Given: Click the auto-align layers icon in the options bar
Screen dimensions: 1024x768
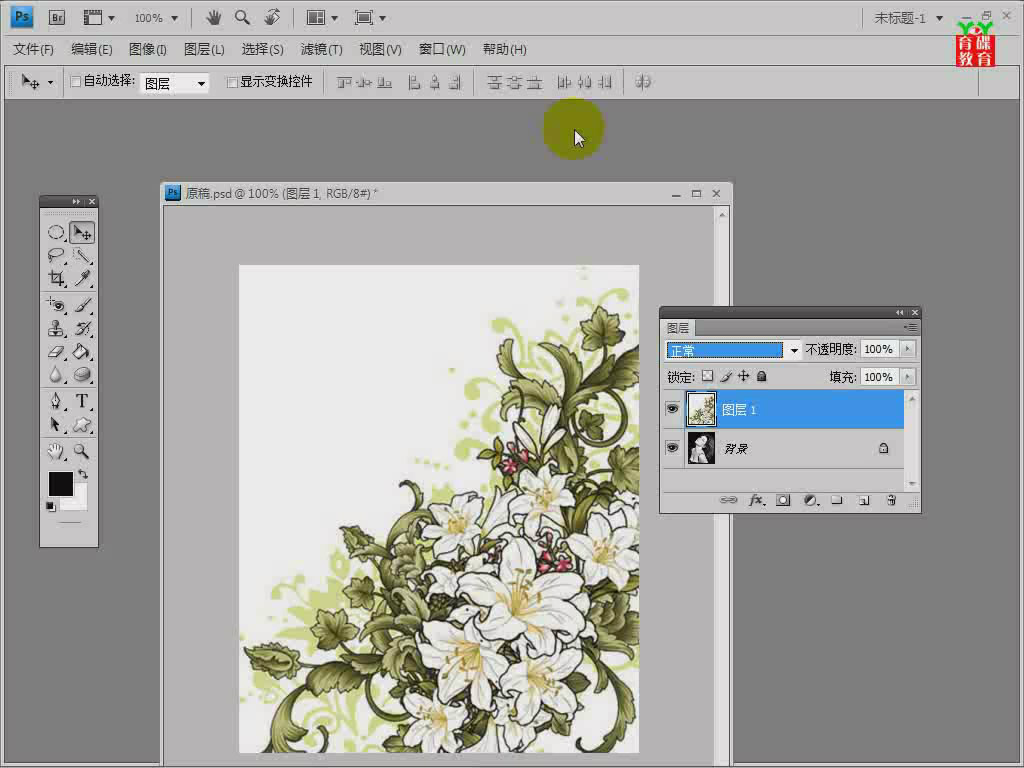Looking at the screenshot, I should tap(643, 82).
